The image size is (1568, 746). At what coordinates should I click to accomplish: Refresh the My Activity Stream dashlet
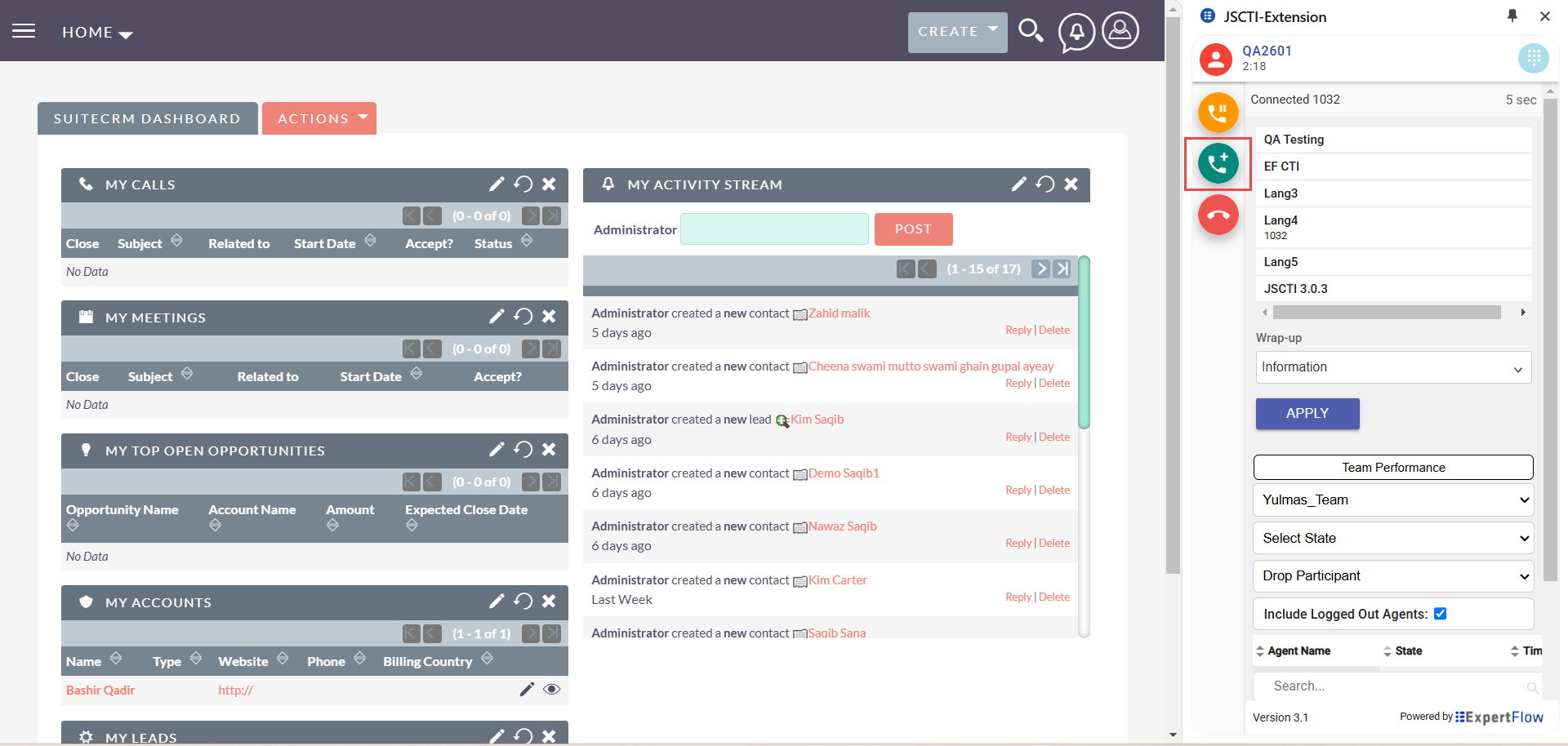(x=1045, y=184)
